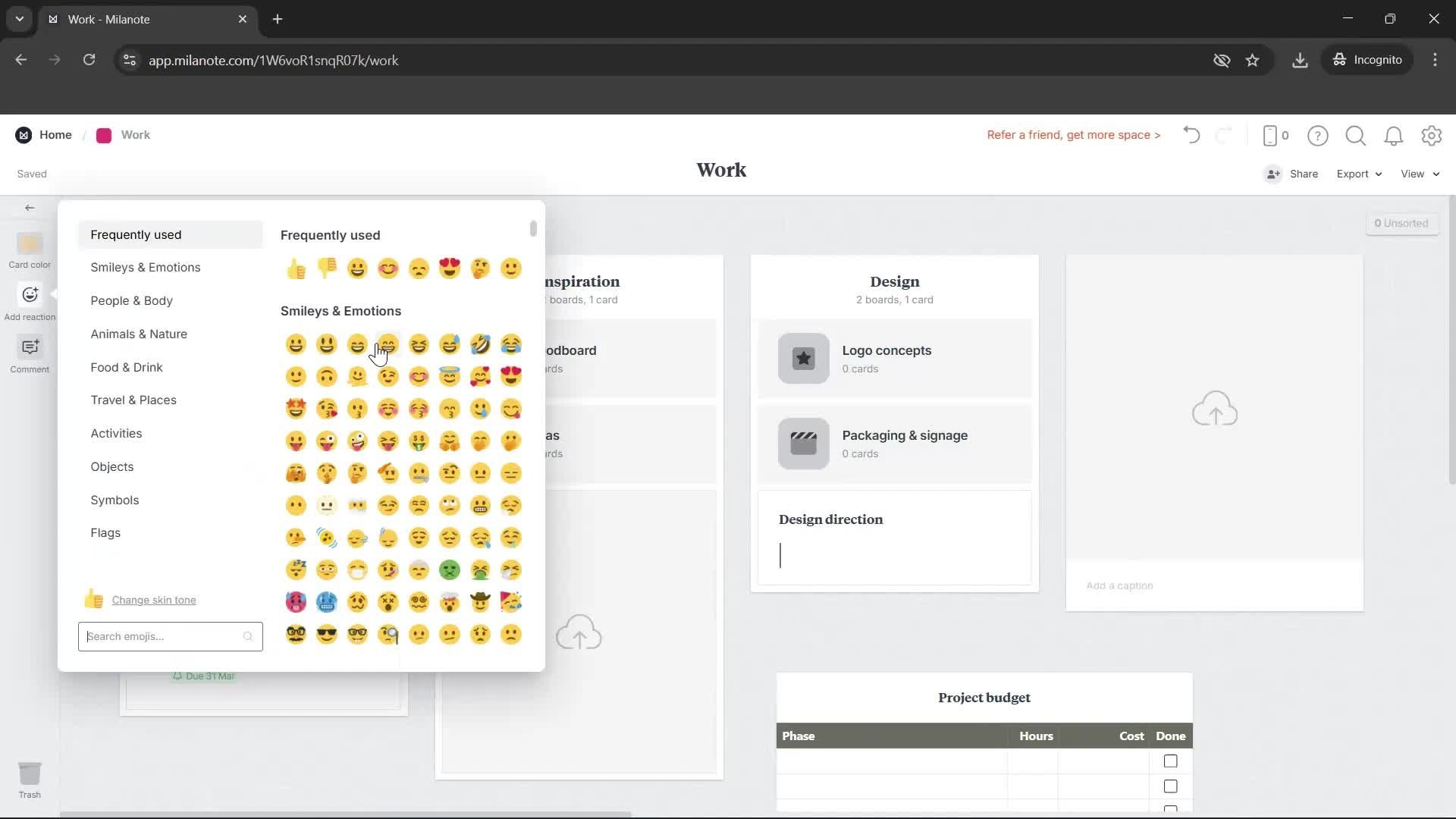This screenshot has width=1456, height=819.
Task: Open the browser tab list chevron
Action: tap(19, 19)
